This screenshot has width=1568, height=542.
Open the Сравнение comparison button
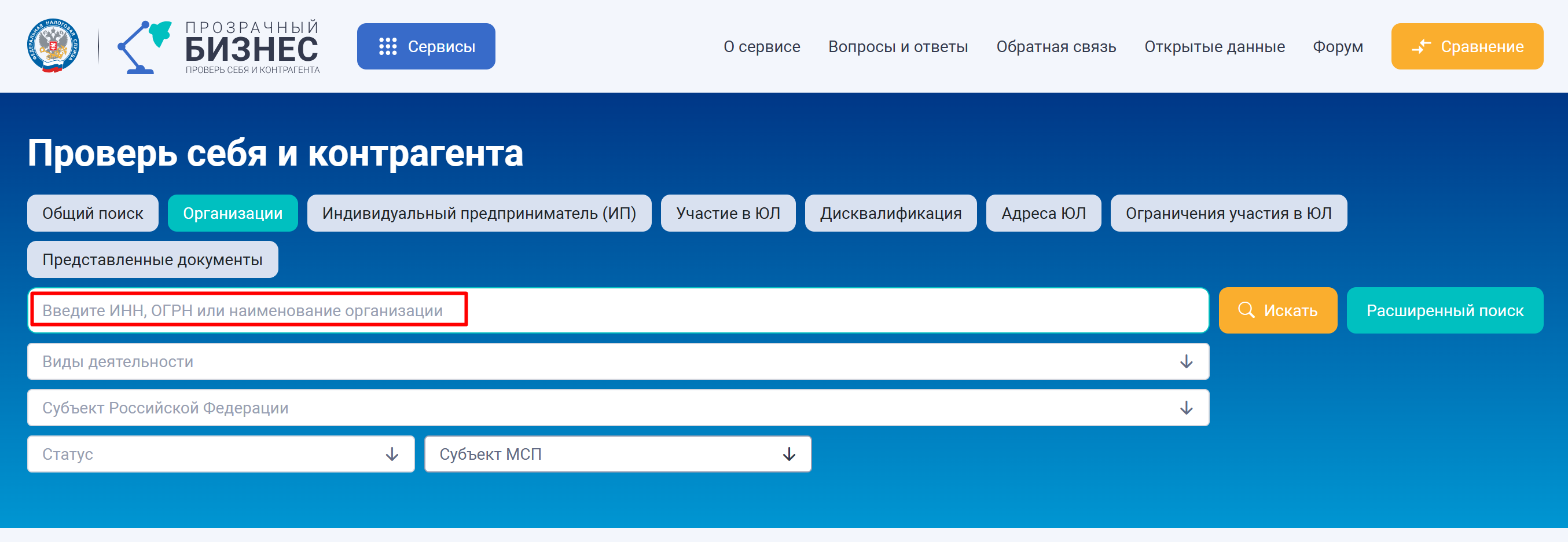pyautogui.click(x=1466, y=46)
